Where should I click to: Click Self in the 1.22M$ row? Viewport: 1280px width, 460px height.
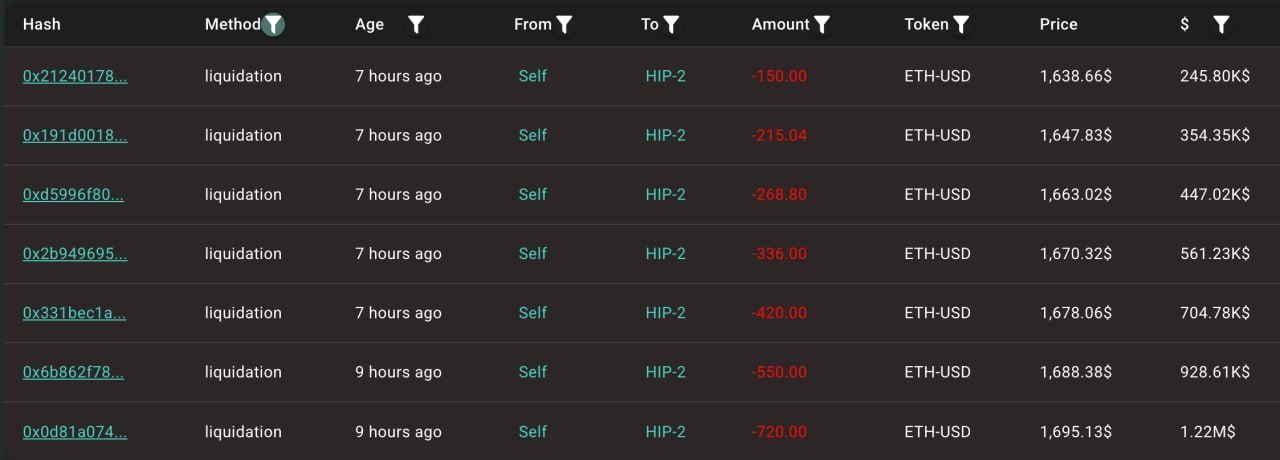(x=533, y=431)
